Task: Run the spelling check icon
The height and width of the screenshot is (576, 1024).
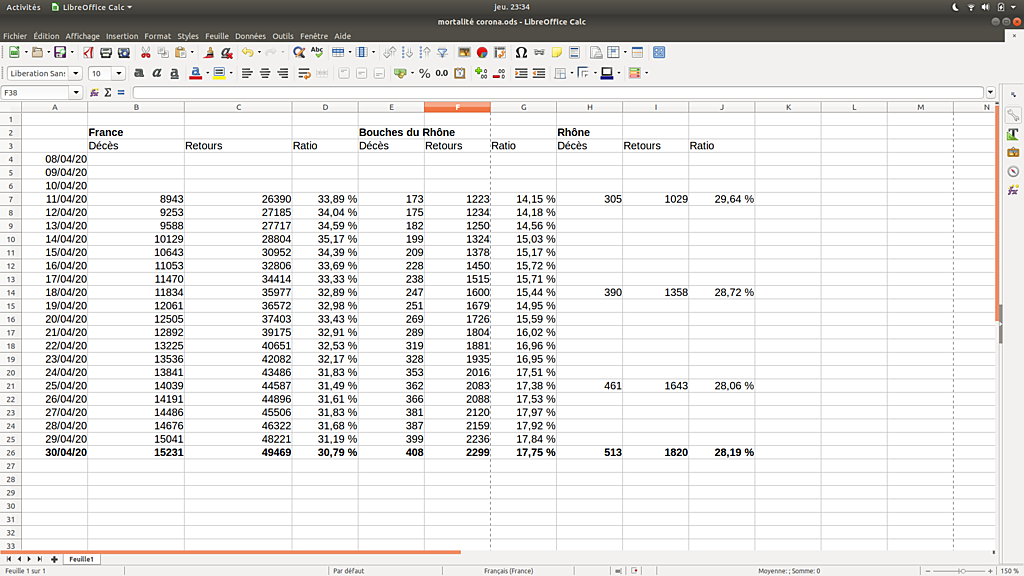Action: coord(317,52)
